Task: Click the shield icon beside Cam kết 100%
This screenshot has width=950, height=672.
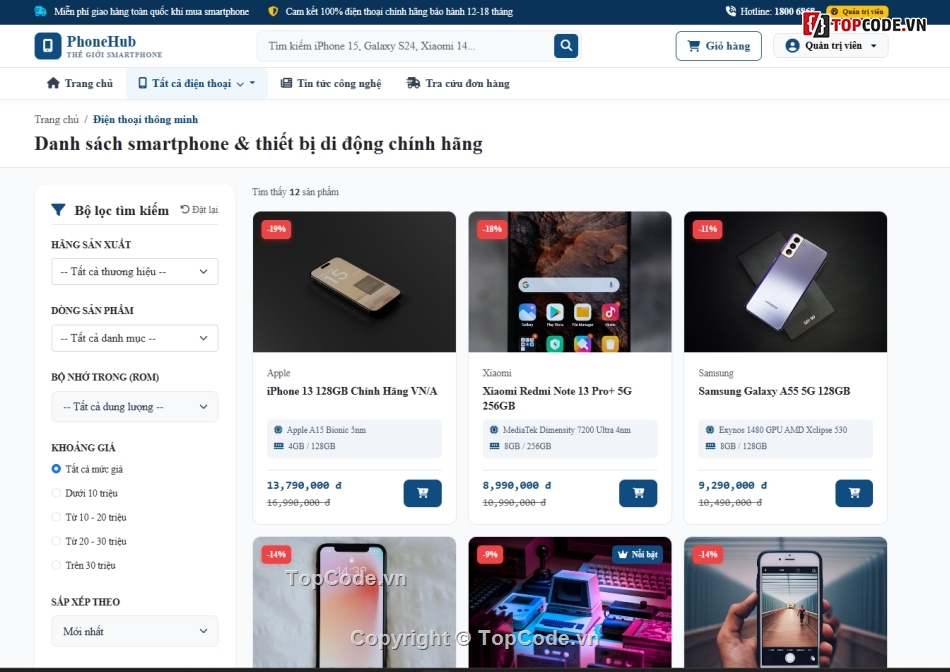Action: point(273,12)
